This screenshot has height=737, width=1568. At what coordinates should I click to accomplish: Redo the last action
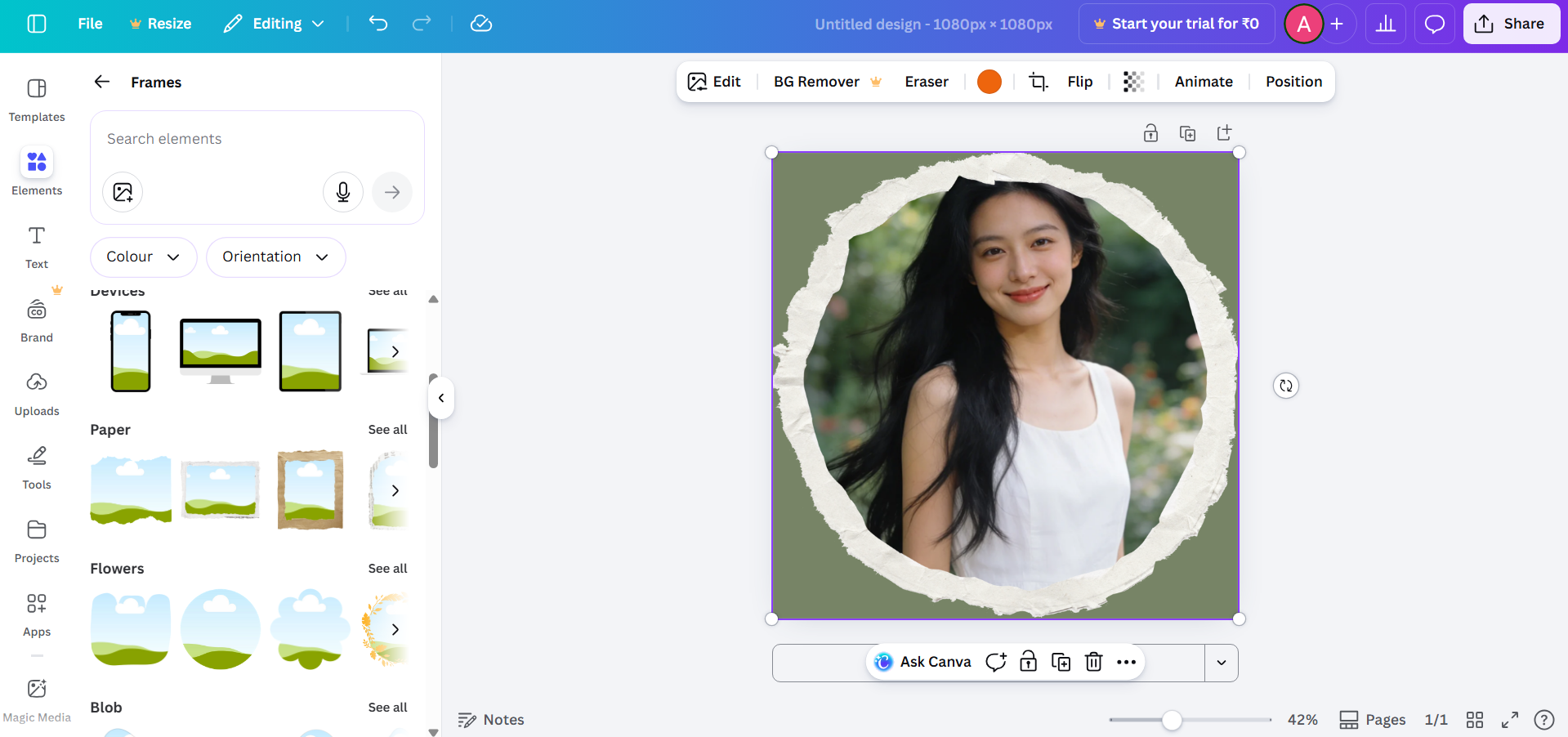(x=422, y=24)
